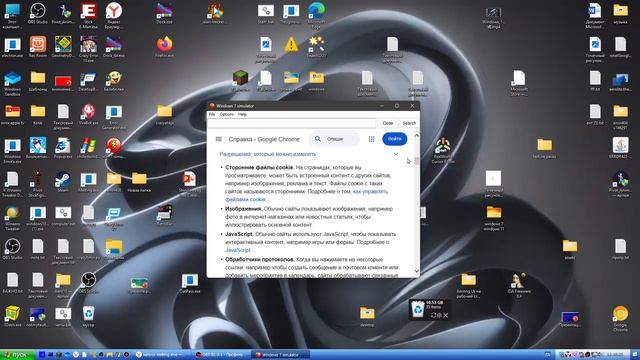Select the Google Chrome icon in bottom right
640x360 pixels.
pyautogui.click(x=620, y=318)
